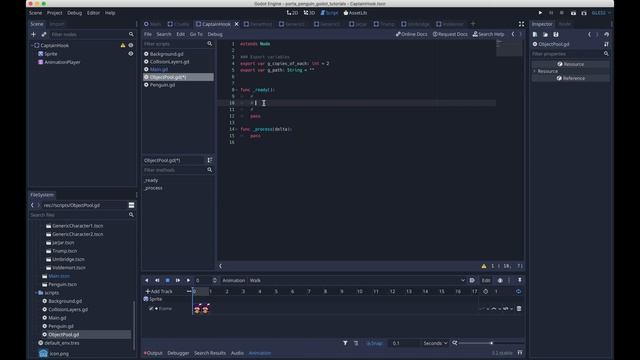
Task: Go to previous script with back arrow
Action: pos(513,34)
